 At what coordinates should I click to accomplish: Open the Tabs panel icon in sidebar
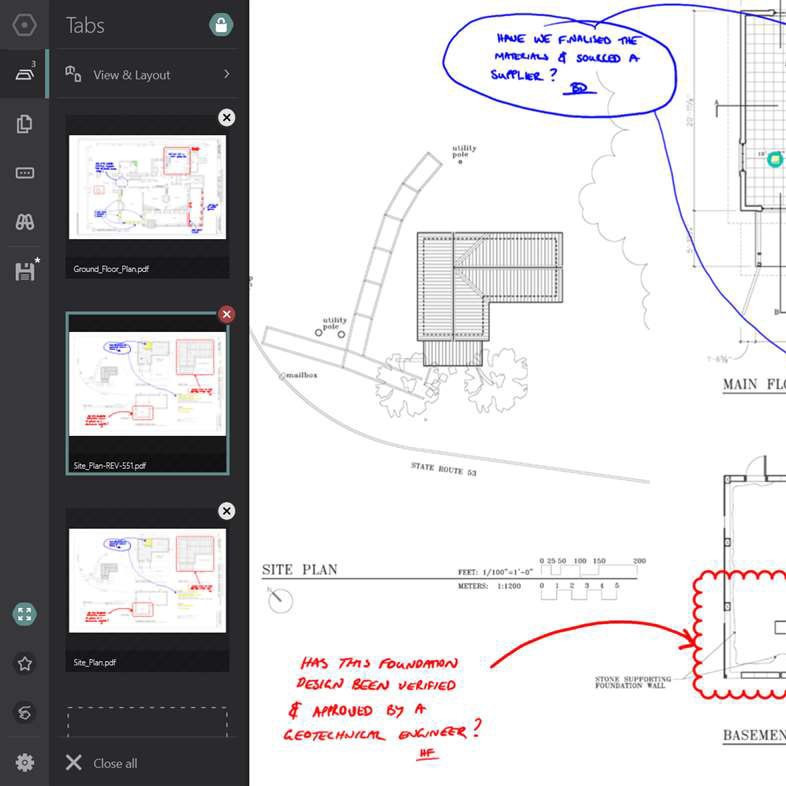click(24, 73)
